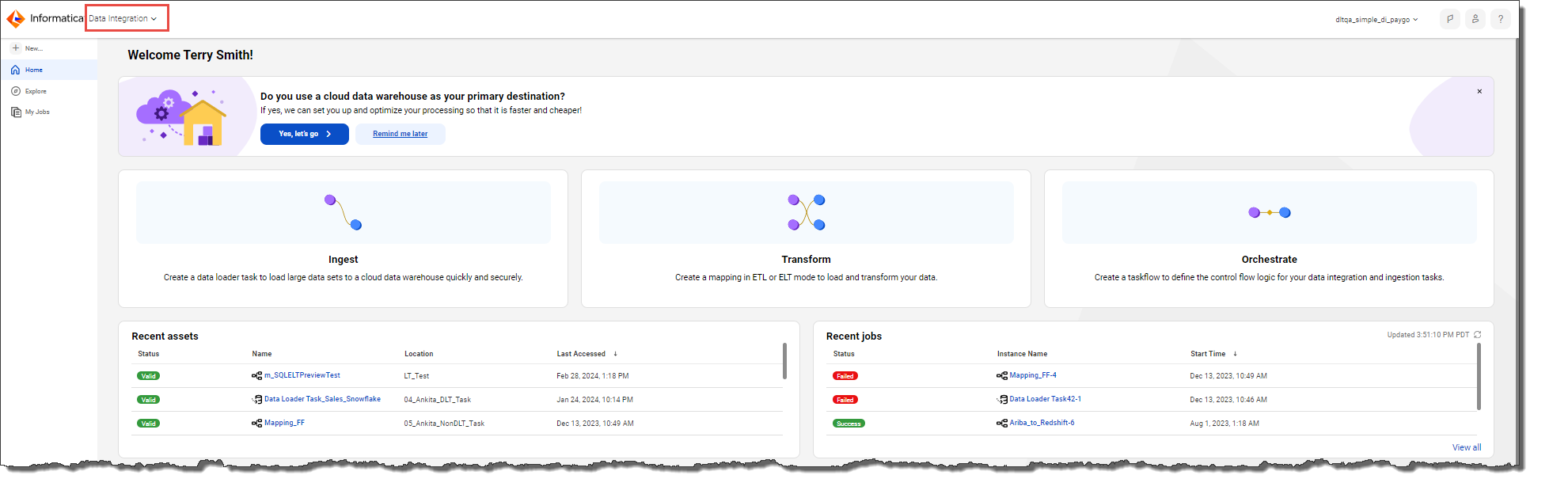Viewport: 1568px width, 479px height.
Task: Click the Home house icon
Action: click(x=16, y=70)
